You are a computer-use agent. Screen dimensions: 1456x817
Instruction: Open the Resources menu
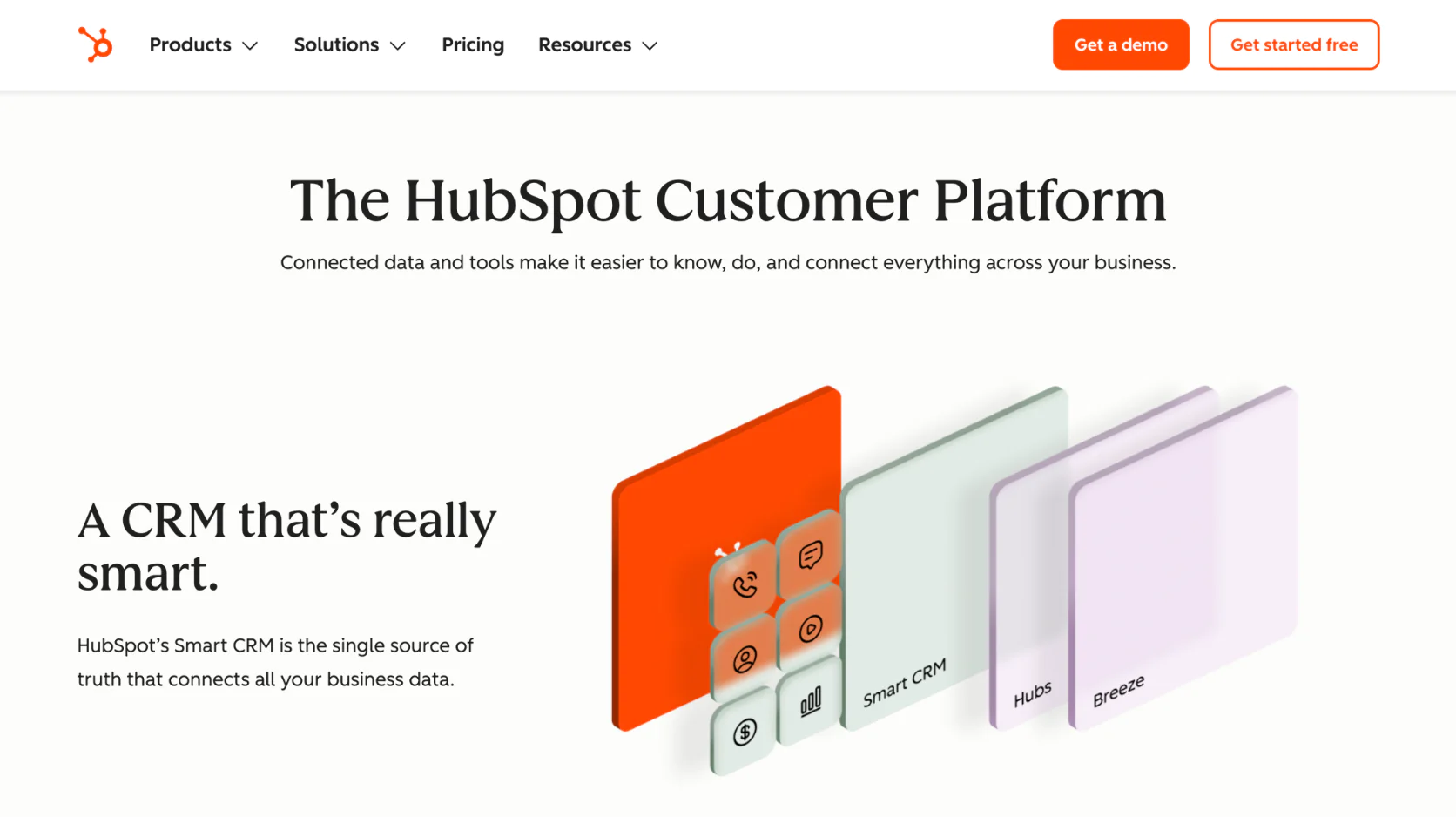click(x=584, y=44)
